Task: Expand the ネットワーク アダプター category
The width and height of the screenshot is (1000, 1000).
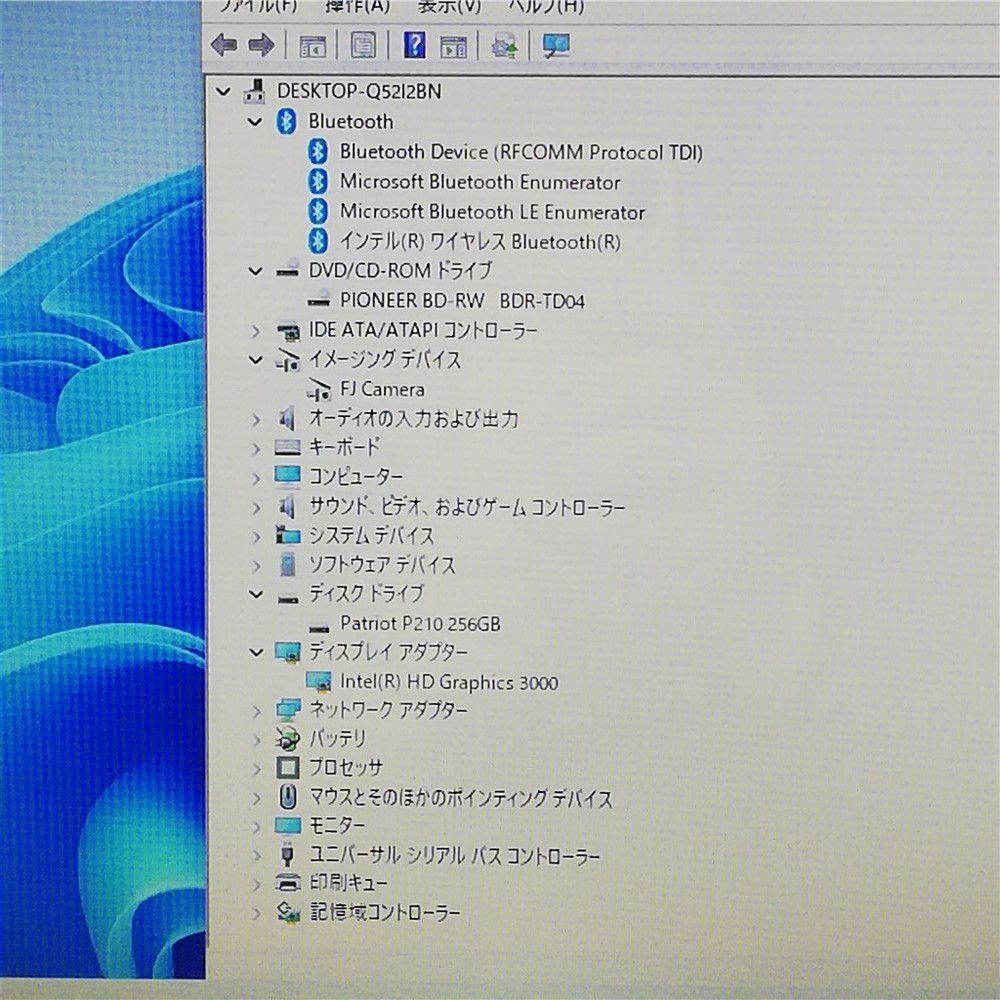Action: (x=256, y=710)
